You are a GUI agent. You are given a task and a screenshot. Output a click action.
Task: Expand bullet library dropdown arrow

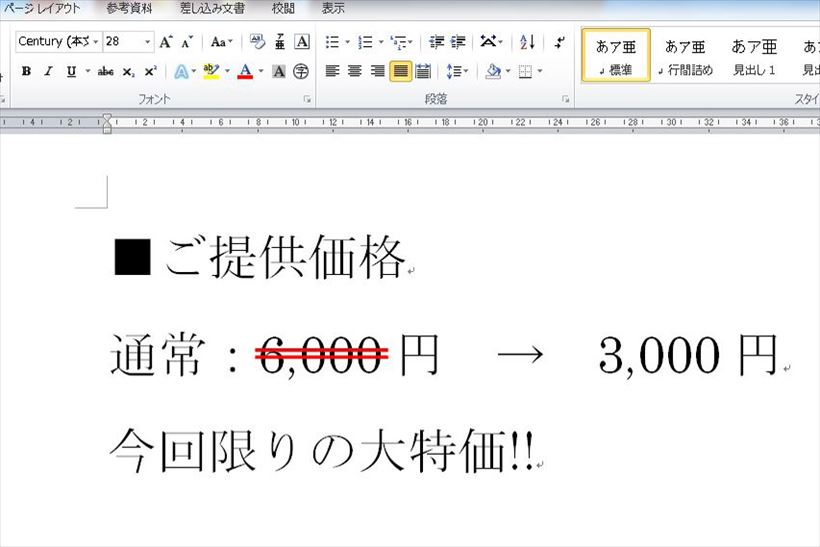[x=347, y=42]
